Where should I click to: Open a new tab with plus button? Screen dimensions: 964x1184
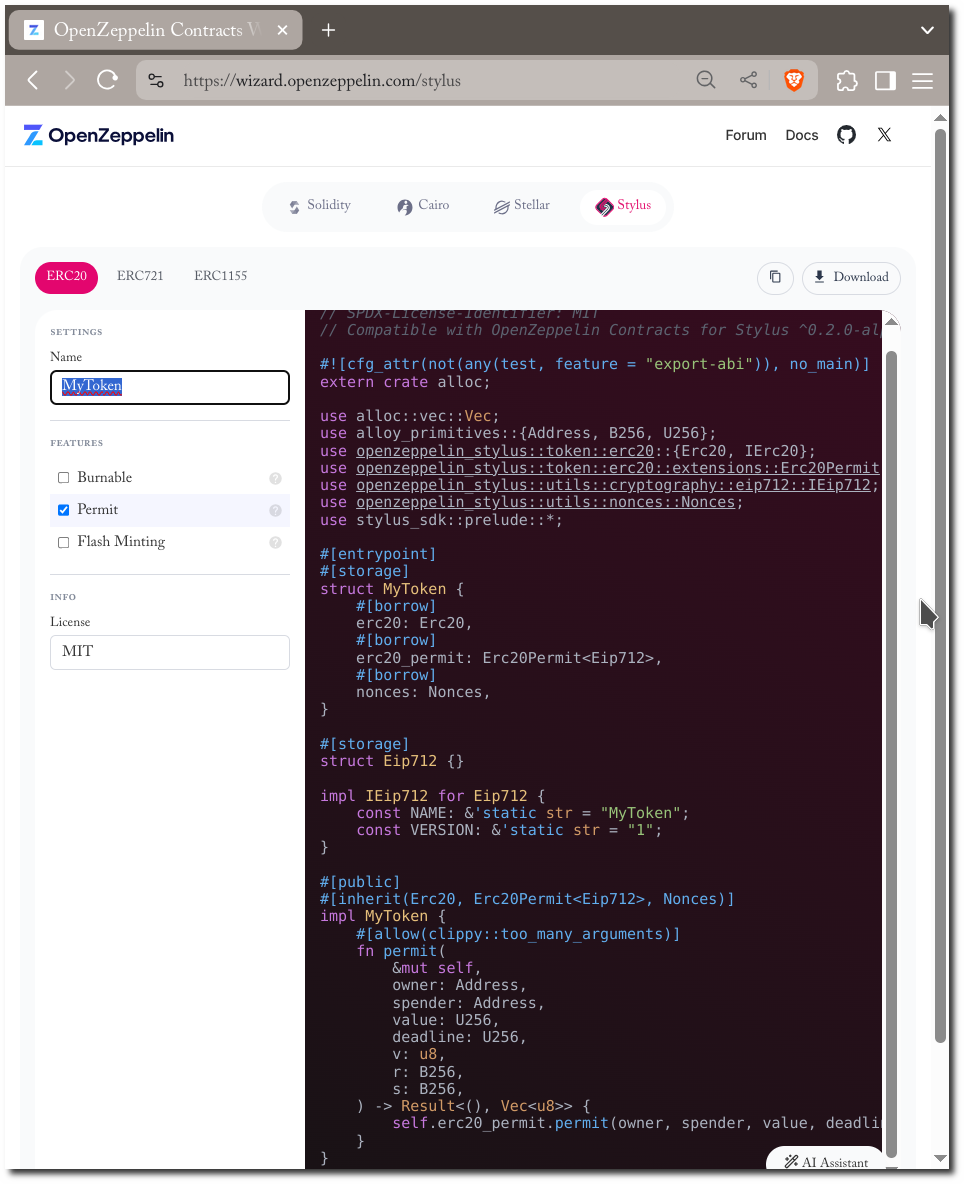pos(328,30)
